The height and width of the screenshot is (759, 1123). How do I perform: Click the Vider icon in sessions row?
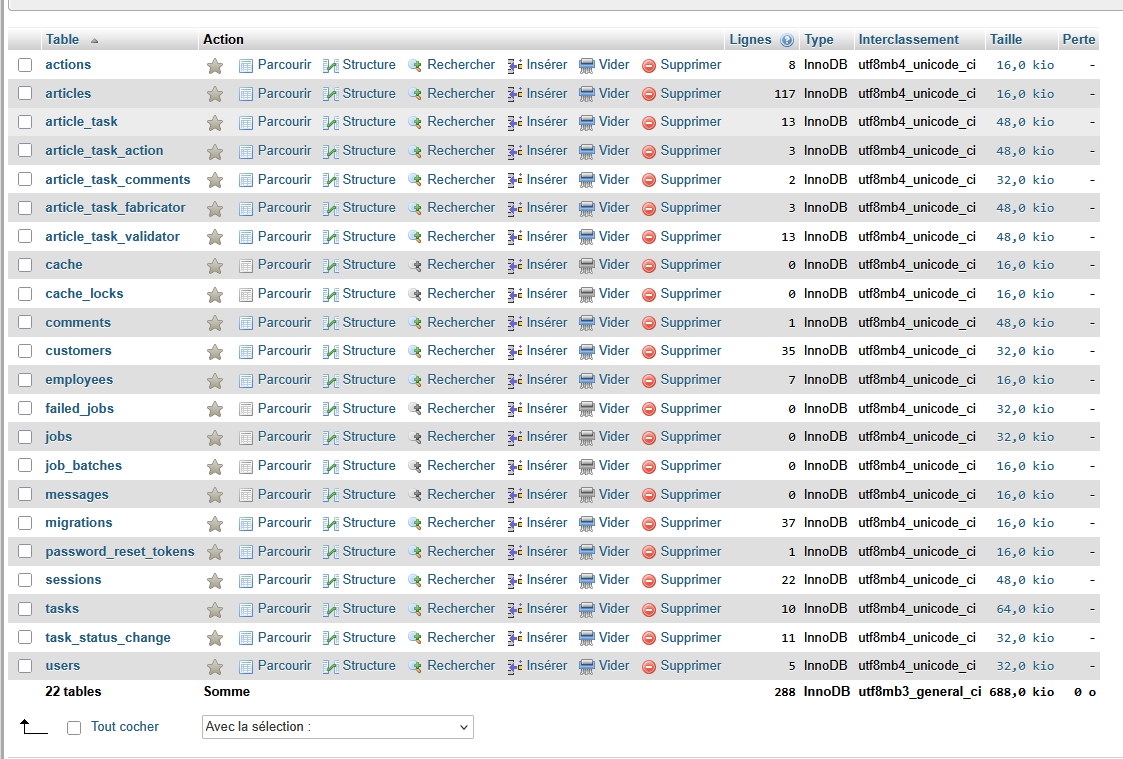coord(587,581)
